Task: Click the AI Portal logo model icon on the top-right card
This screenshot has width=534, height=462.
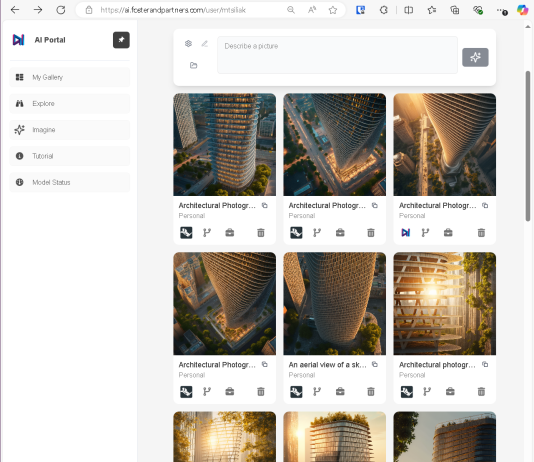Action: 406,233
